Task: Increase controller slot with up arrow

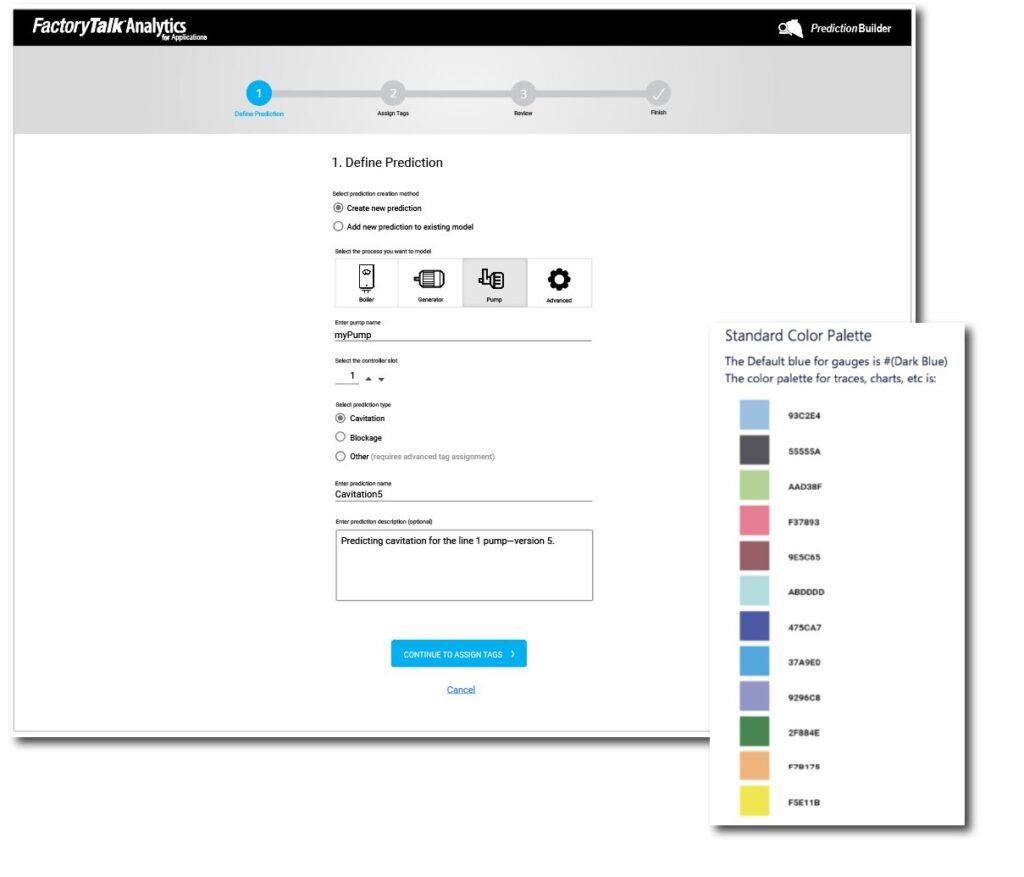Action: click(368, 379)
